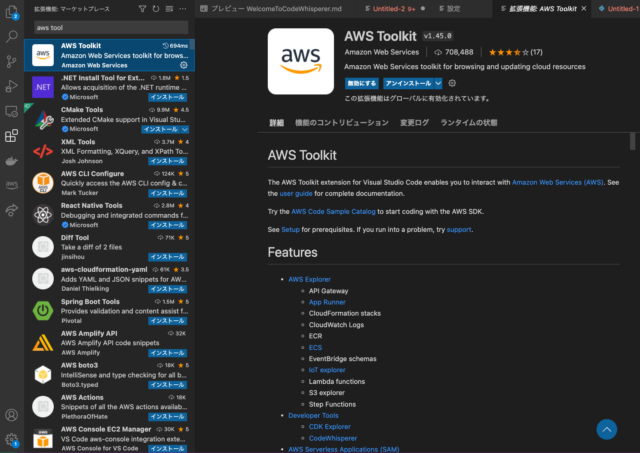Screen dimensions: 640x453
Task: Open the IoT explorer link
Action: tap(327, 370)
